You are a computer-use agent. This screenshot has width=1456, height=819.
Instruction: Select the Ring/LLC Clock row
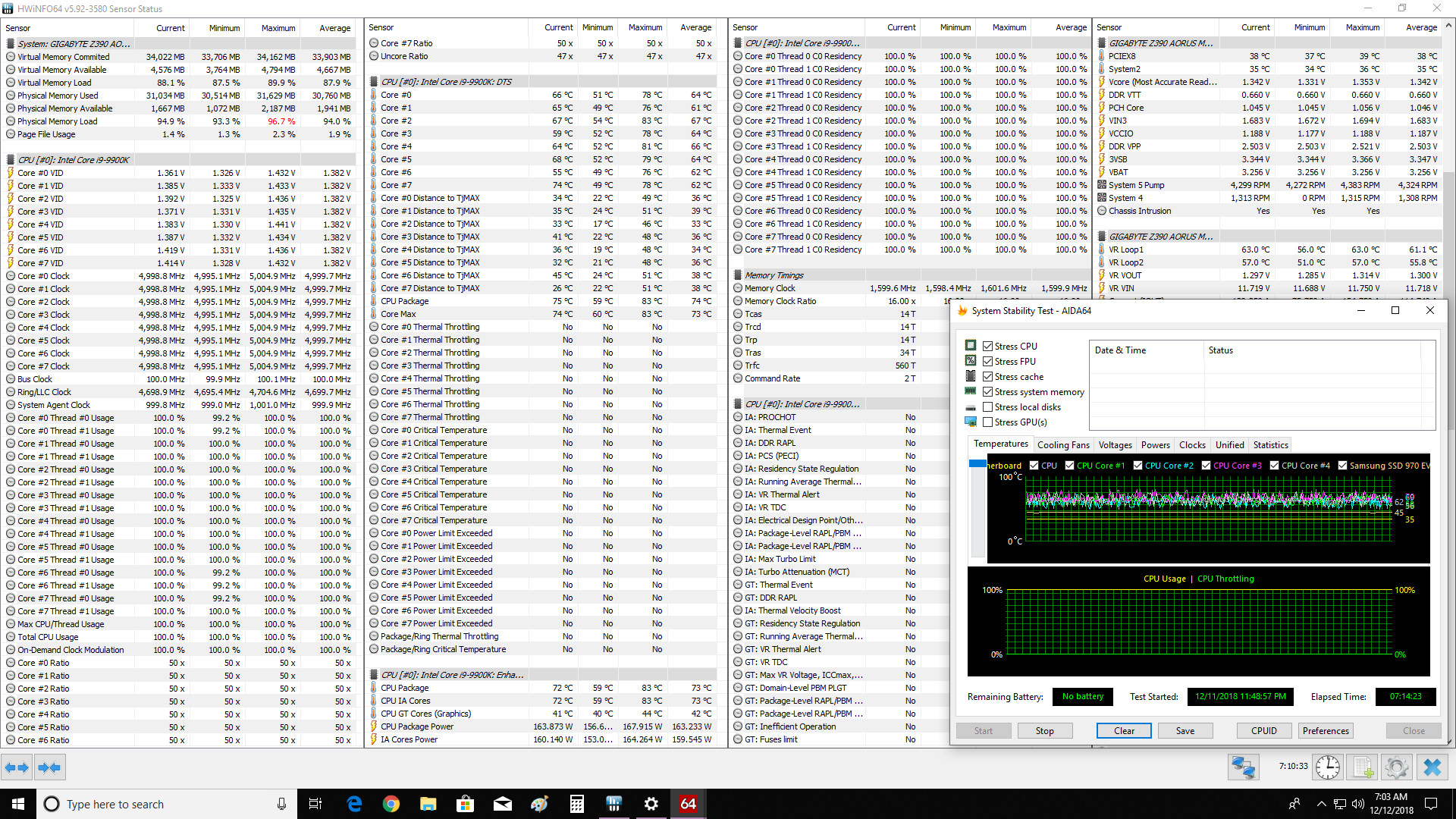click(x=180, y=392)
